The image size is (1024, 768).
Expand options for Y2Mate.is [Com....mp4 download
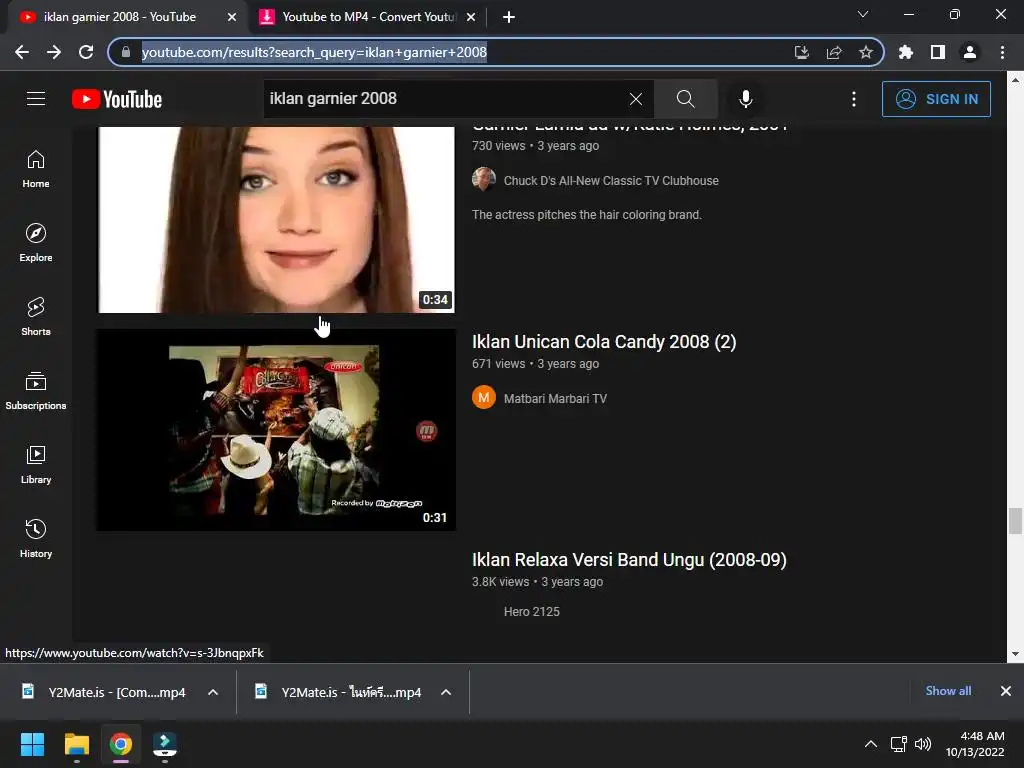[x=213, y=692]
